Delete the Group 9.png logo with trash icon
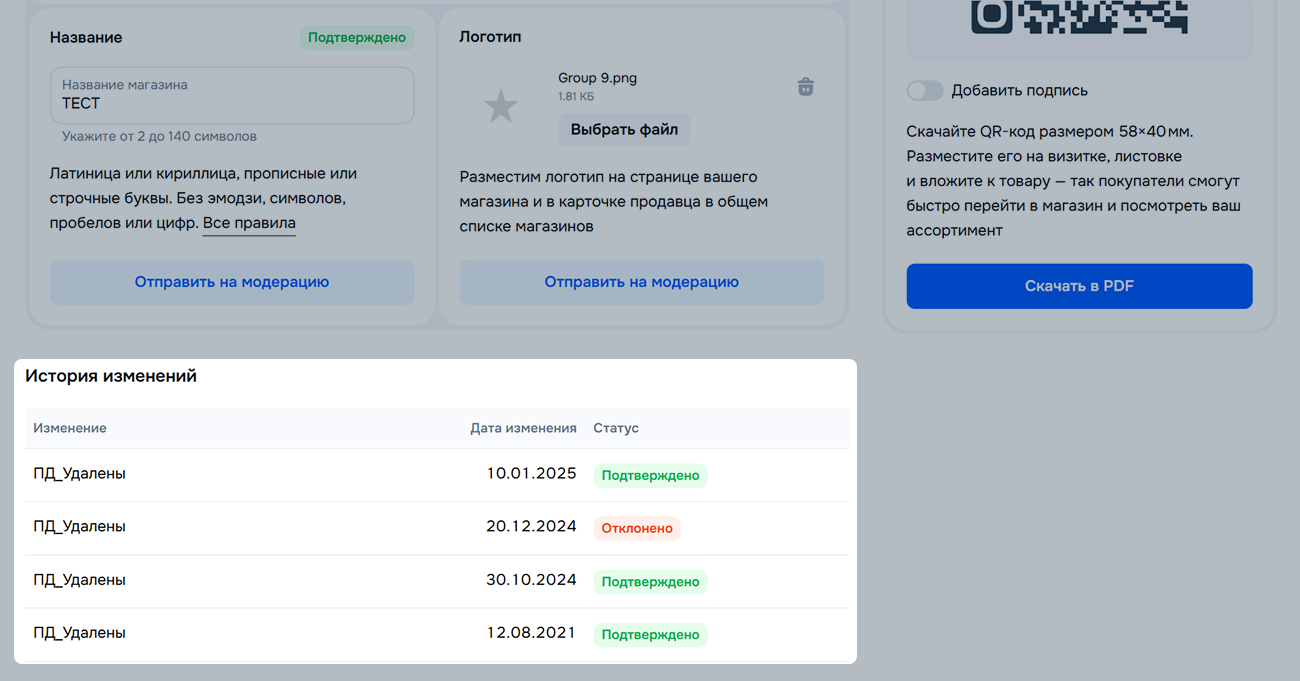Viewport: 1300px width, 681px height. (805, 87)
